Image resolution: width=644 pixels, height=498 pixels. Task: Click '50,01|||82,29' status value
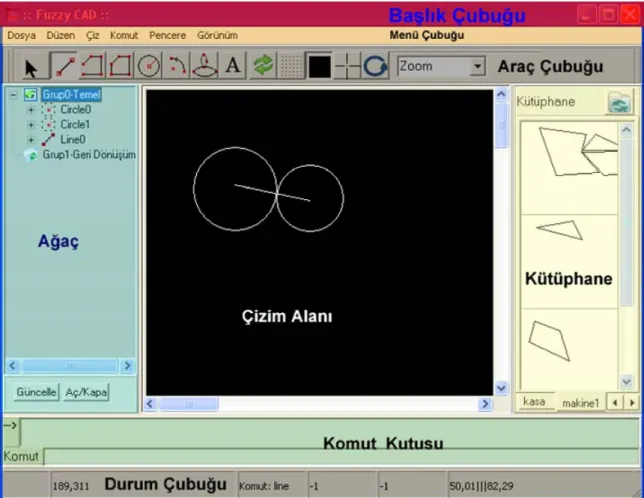481,487
